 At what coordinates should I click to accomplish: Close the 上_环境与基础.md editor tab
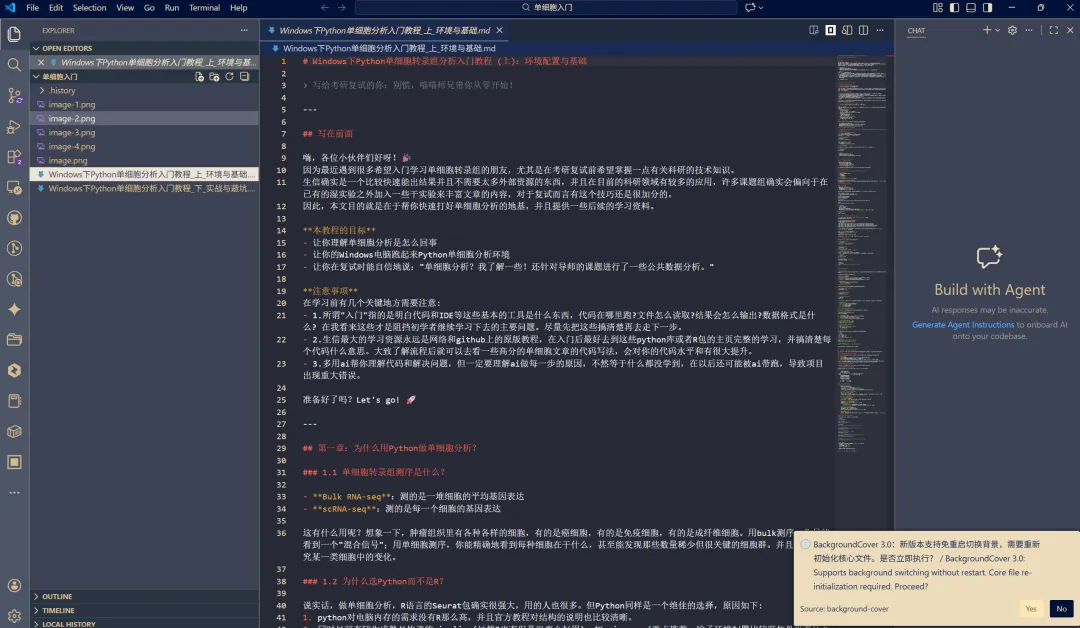499,30
